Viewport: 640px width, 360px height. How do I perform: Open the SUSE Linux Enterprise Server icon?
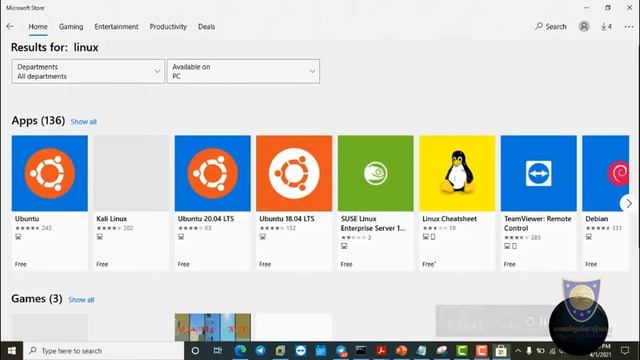tap(376, 173)
